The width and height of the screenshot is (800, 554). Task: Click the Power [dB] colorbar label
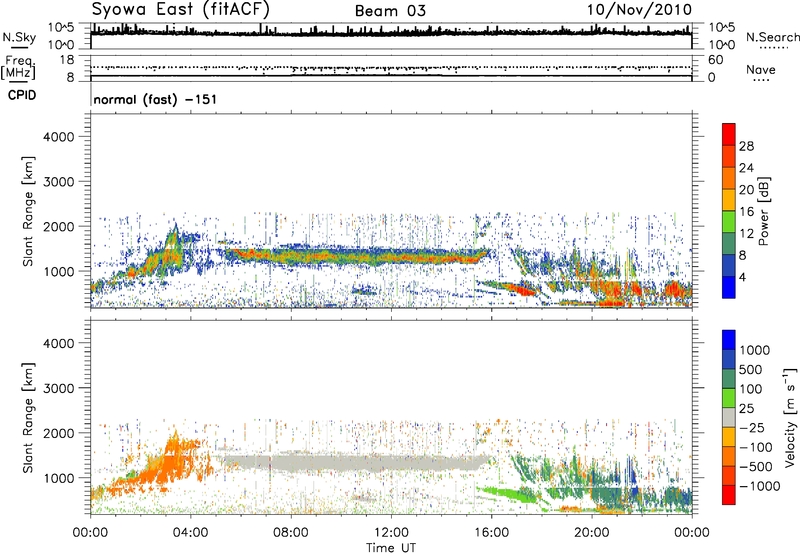tap(763, 211)
